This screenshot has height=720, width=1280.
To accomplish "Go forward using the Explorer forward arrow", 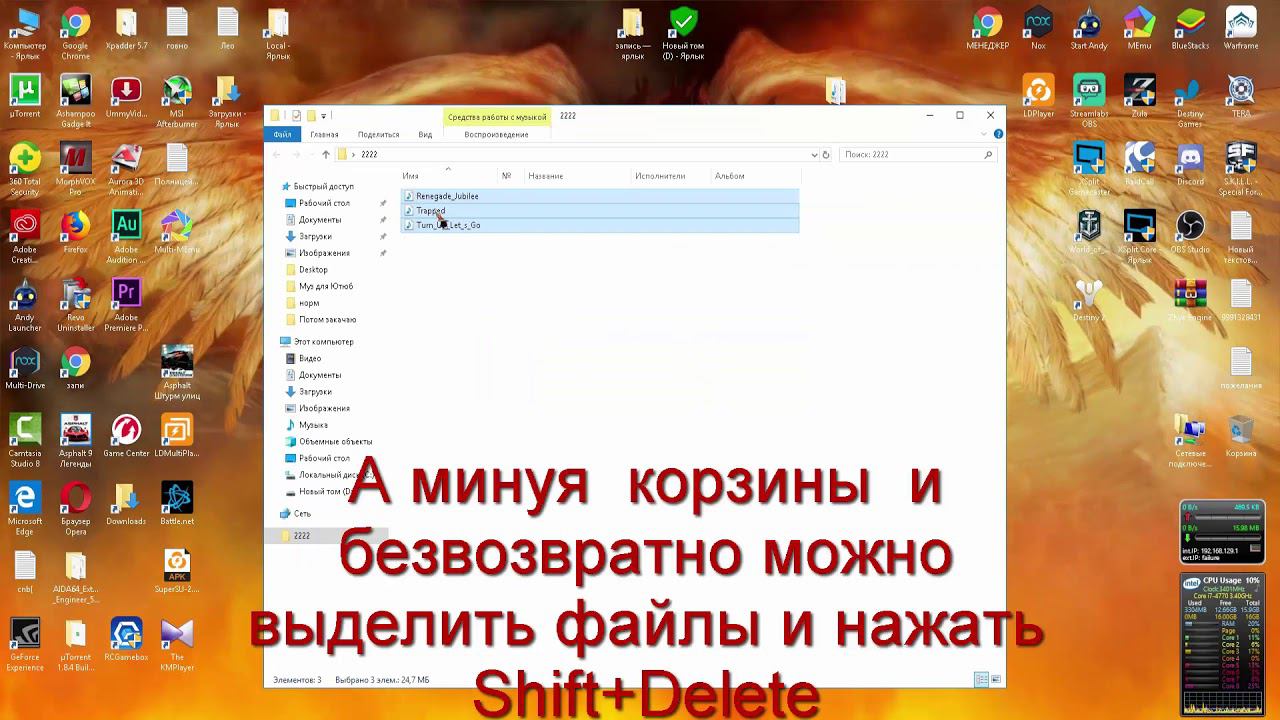I will tap(297, 155).
